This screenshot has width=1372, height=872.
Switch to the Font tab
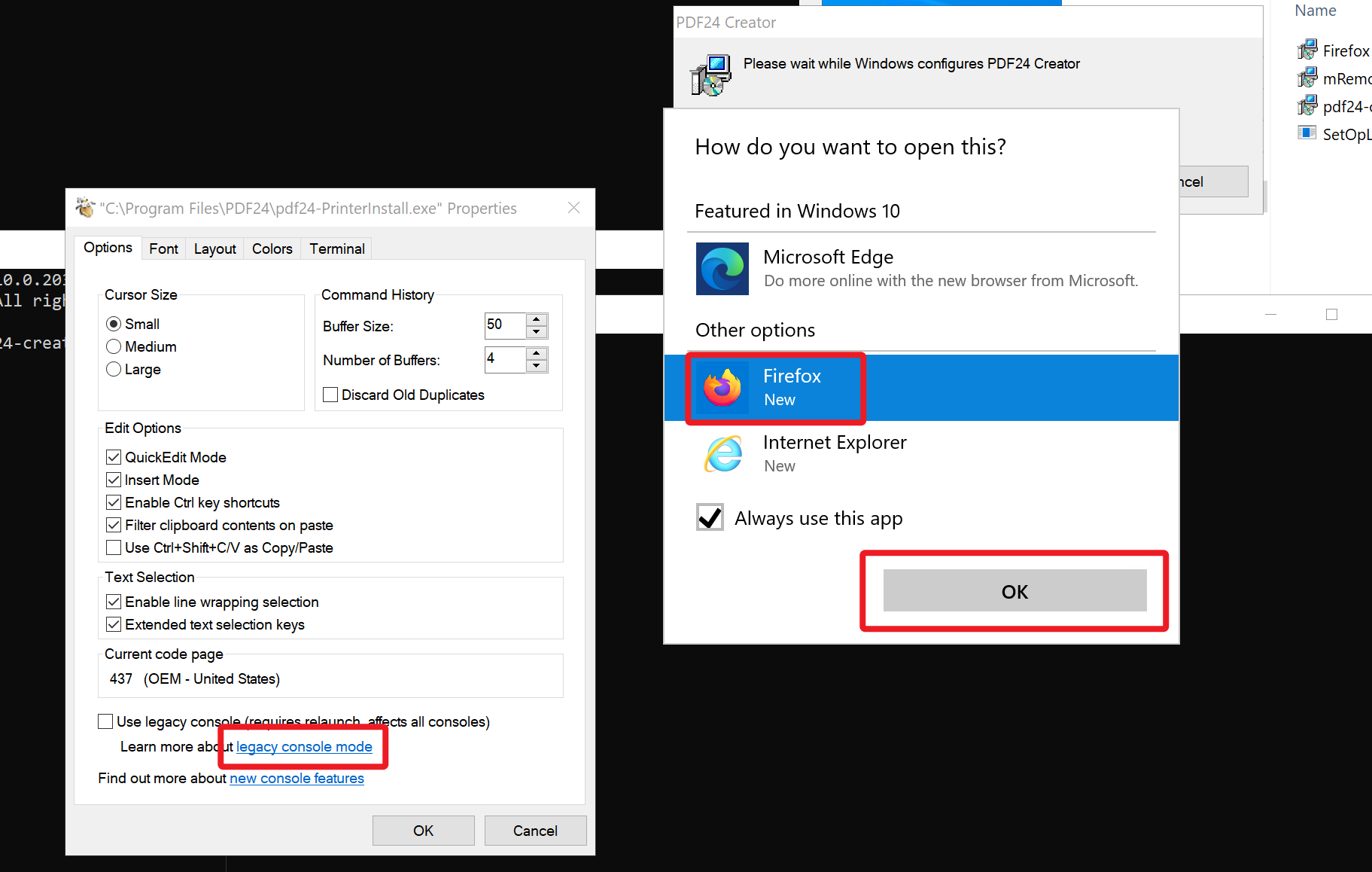pos(163,248)
